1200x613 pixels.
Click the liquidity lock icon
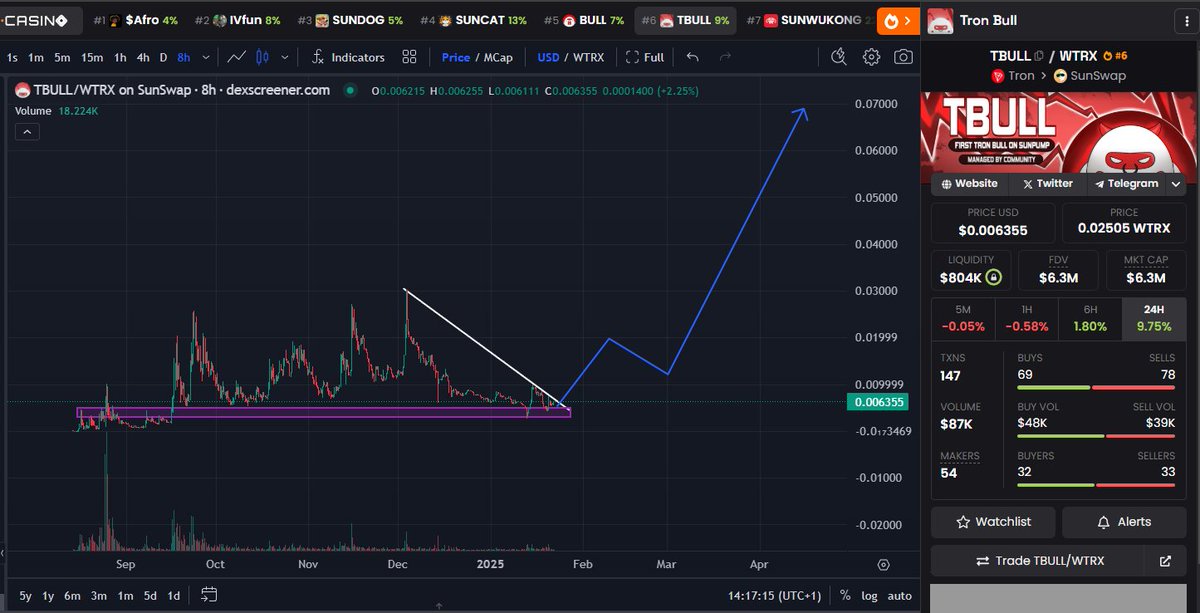(x=992, y=277)
